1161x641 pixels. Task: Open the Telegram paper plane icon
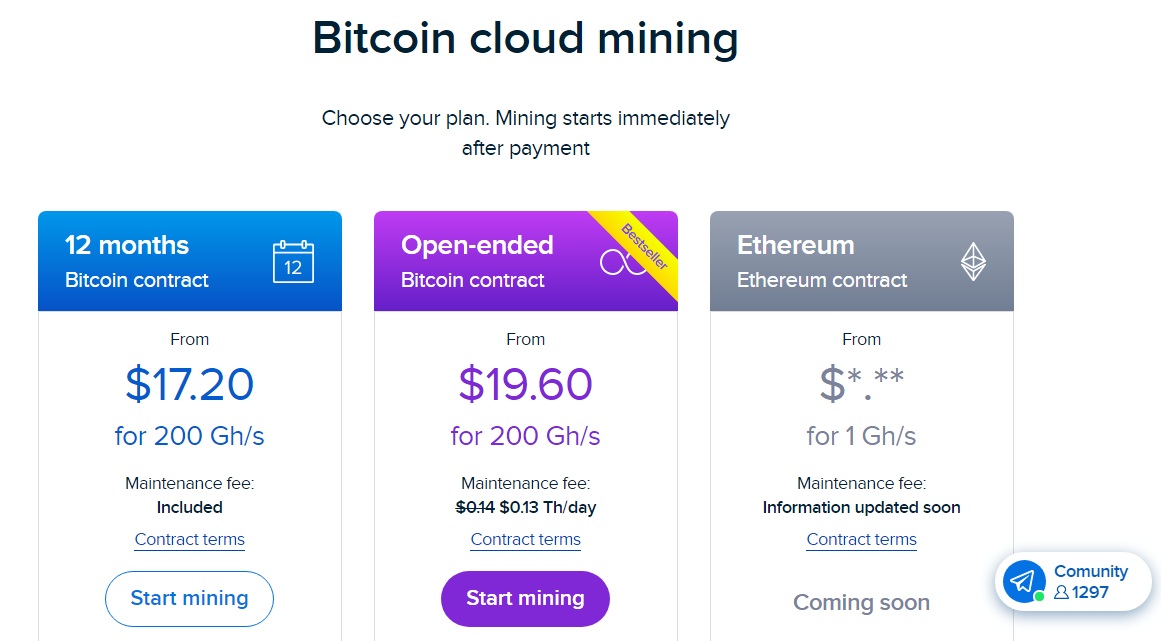(1024, 581)
